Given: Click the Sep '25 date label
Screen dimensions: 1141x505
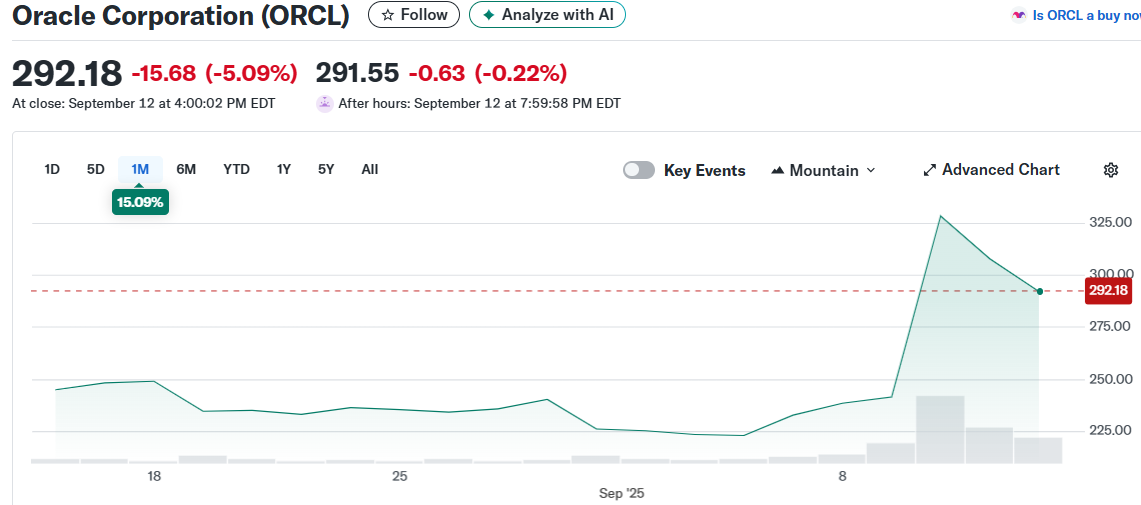Looking at the screenshot, I should click(621, 493).
